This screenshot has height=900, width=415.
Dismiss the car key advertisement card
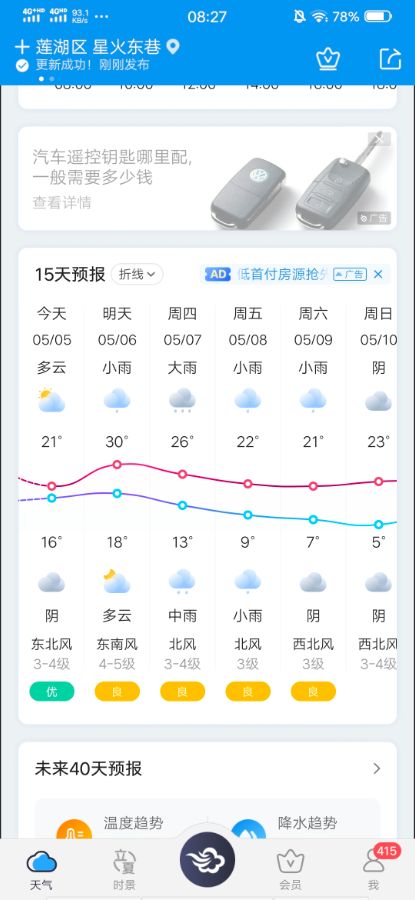click(x=379, y=138)
